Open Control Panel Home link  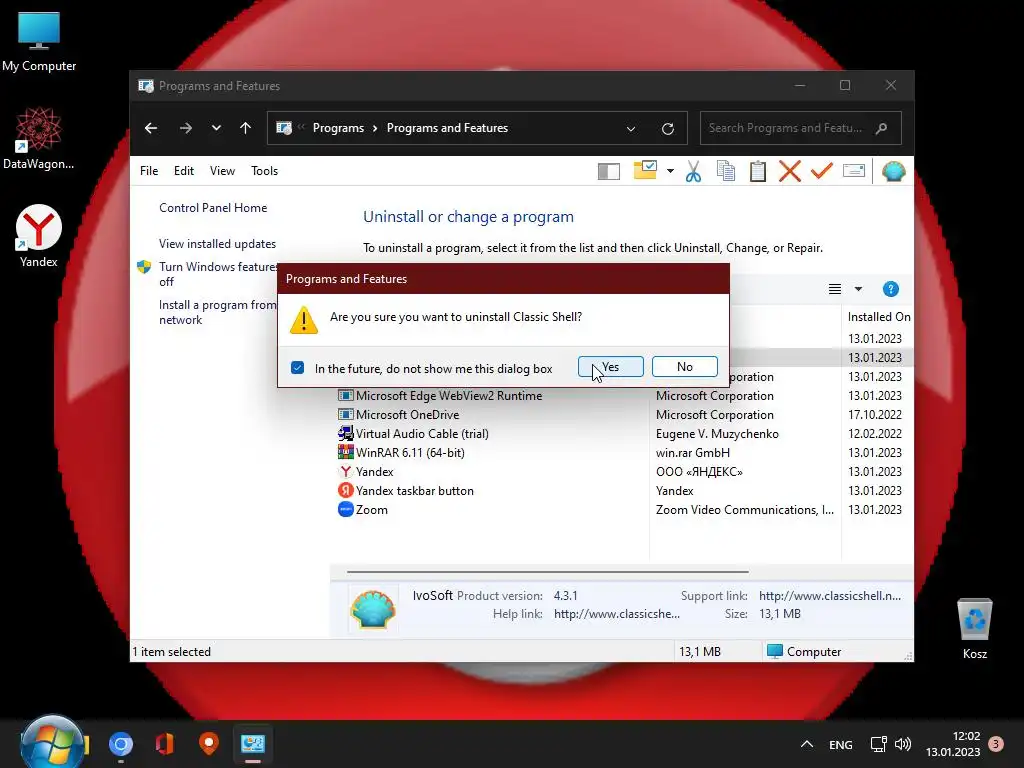(x=213, y=208)
